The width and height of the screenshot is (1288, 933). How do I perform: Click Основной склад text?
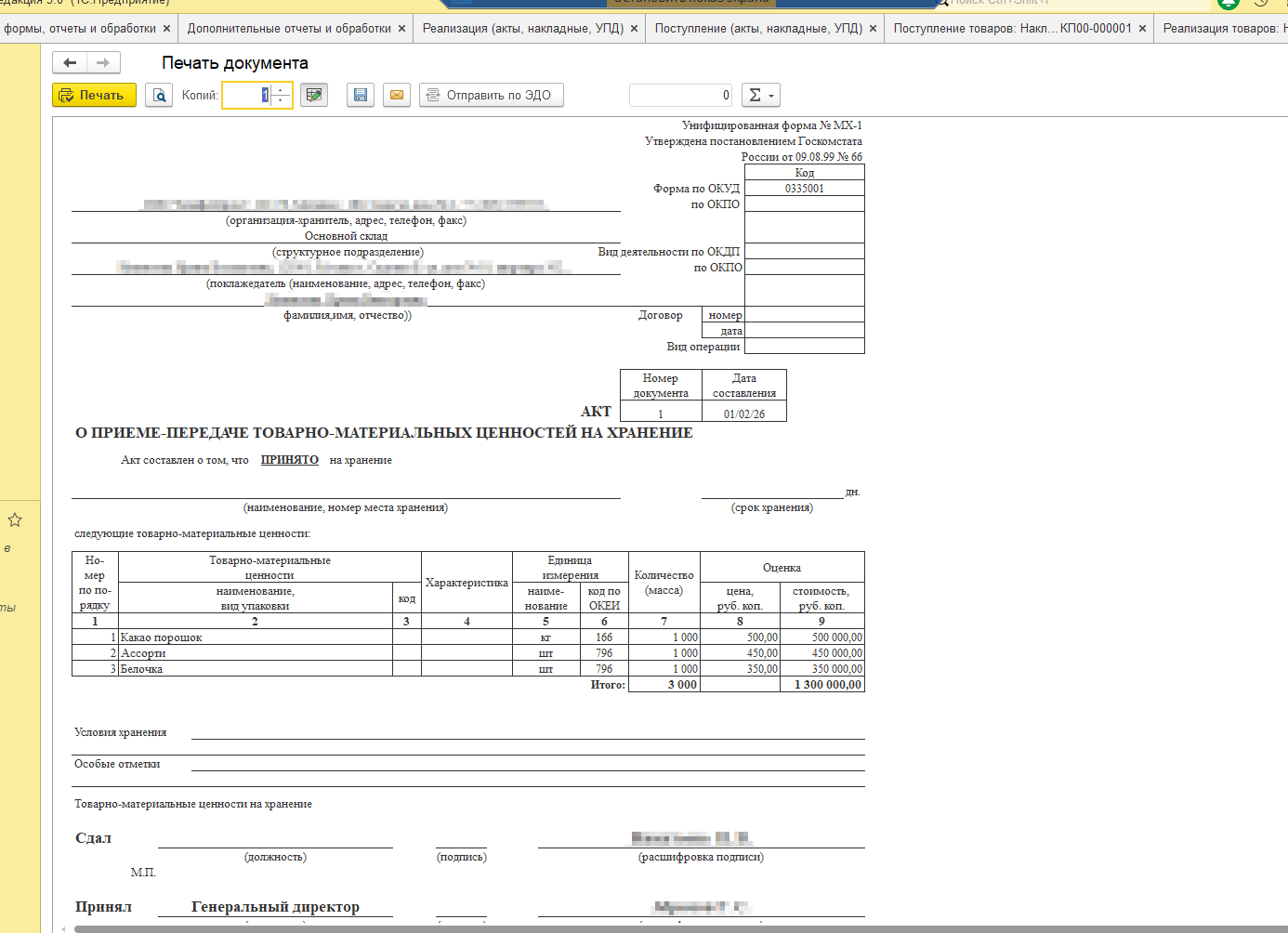(346, 236)
